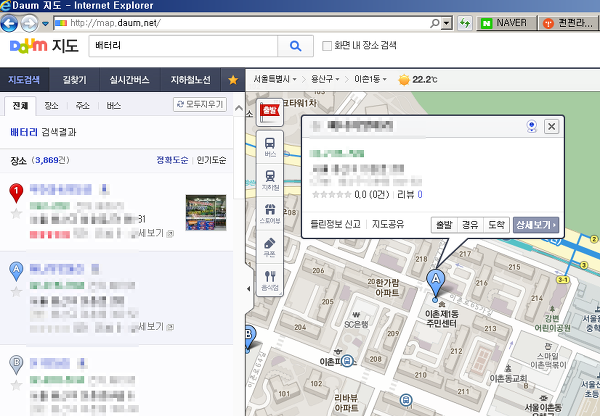Screen dimensions: 600x416
Task: Click the blue search magnifier button
Action: [x=295, y=46]
